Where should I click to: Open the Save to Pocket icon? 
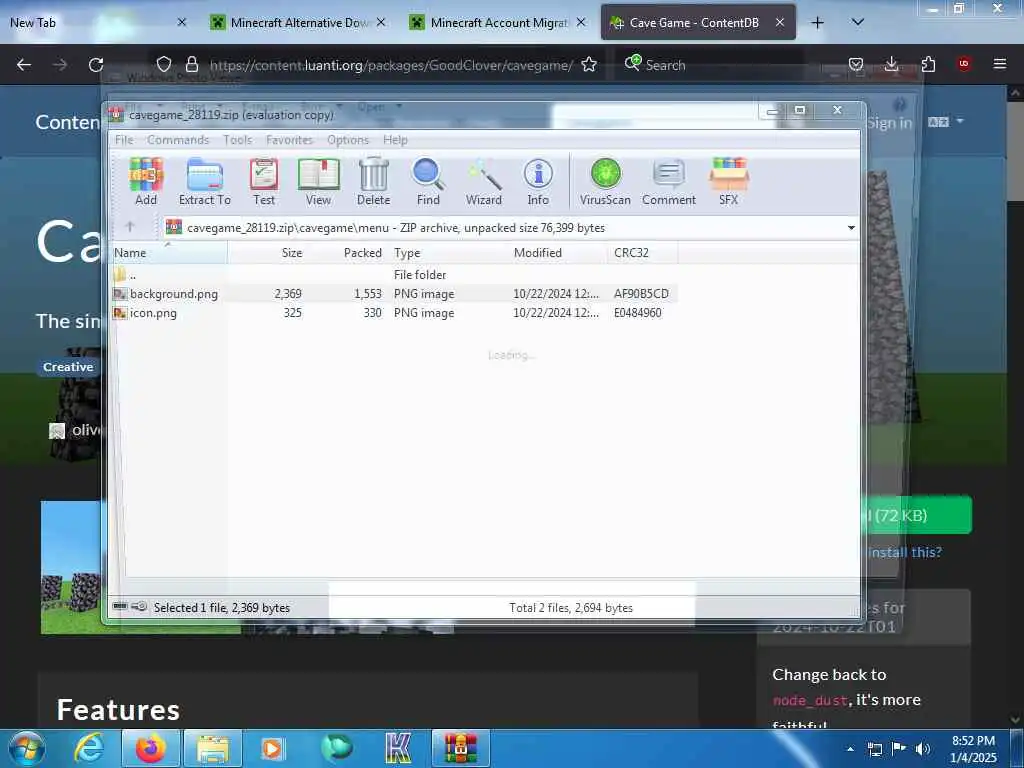tap(856, 64)
